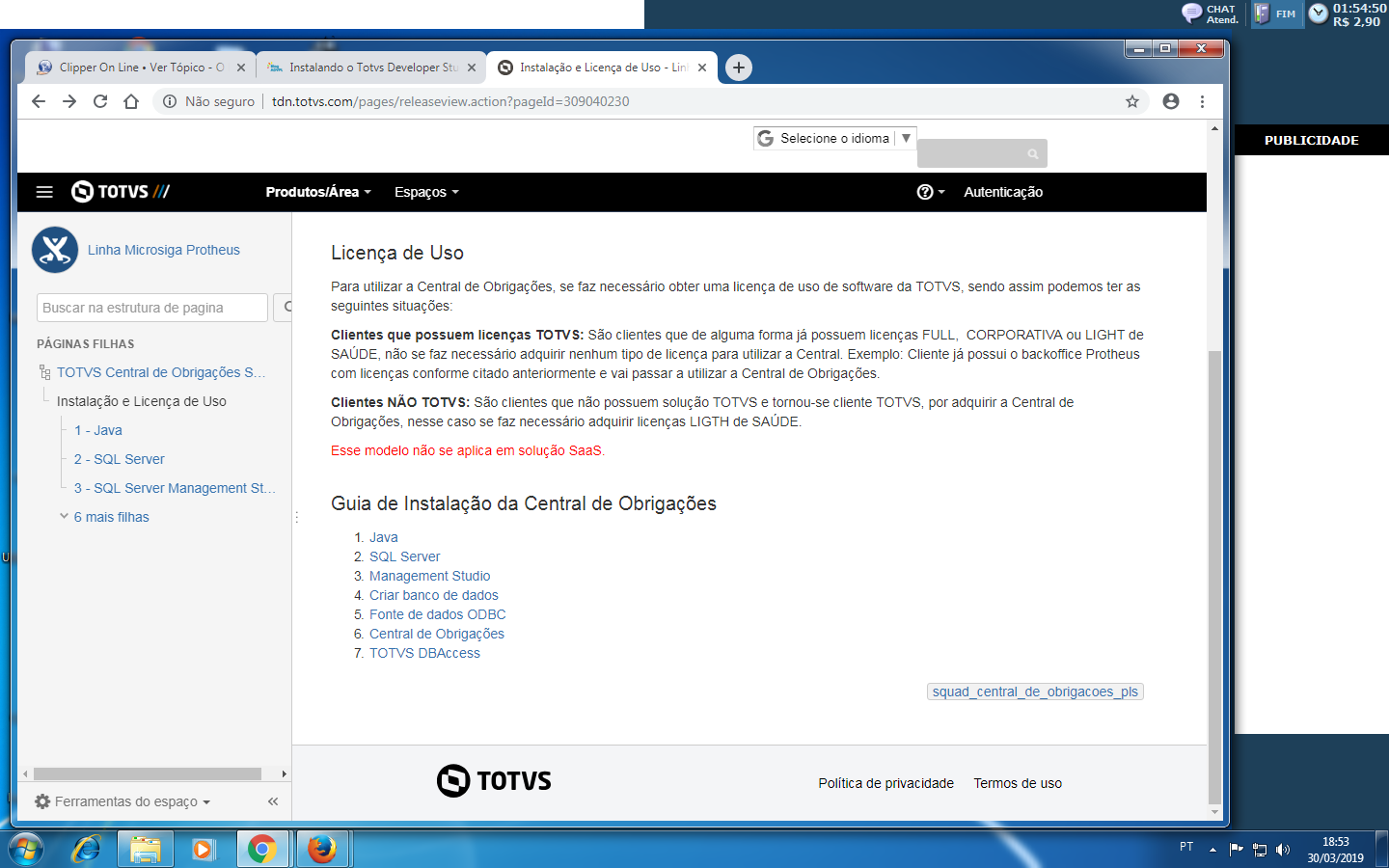1389x868 pixels.
Task: Expand the 6 mais filhas tree entry
Action: (x=105, y=517)
